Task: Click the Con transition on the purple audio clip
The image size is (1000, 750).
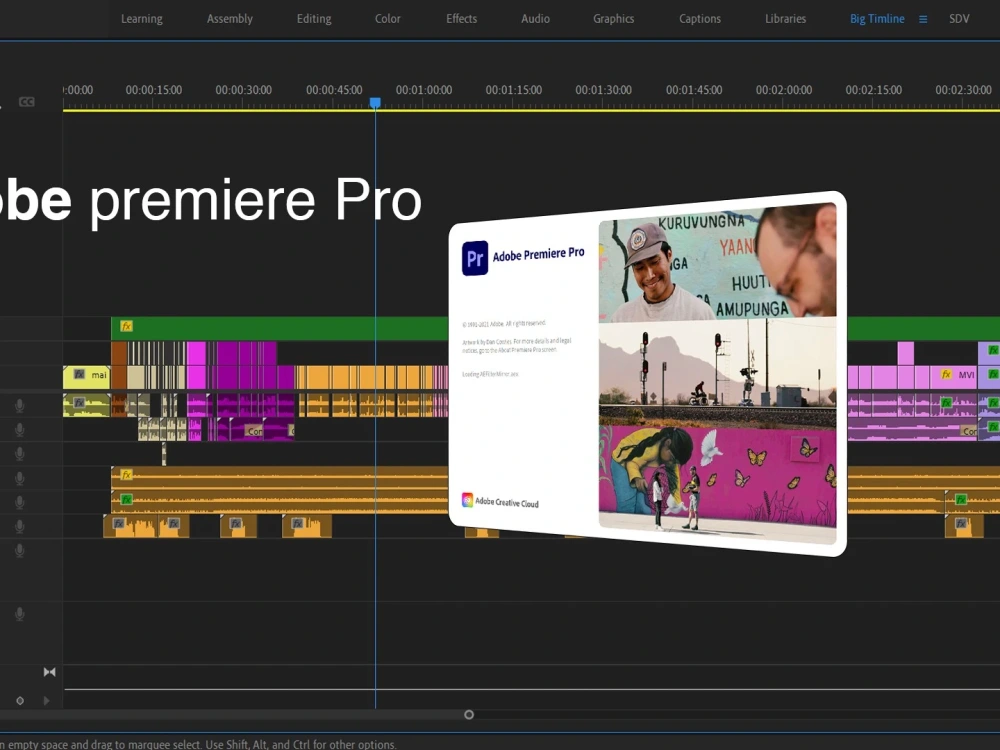Action: click(x=254, y=431)
